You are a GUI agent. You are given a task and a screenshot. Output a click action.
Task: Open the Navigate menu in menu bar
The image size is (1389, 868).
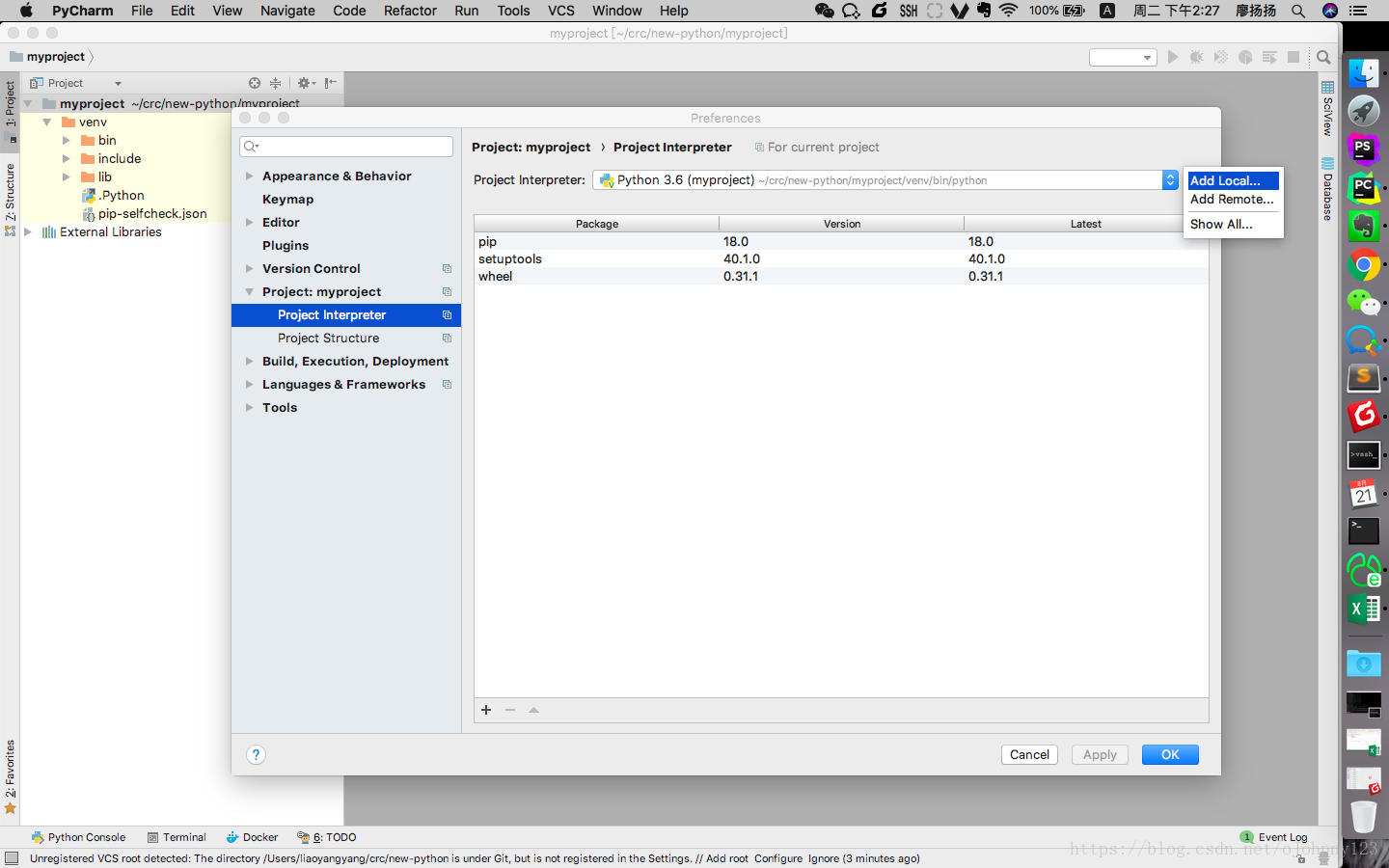point(287,11)
